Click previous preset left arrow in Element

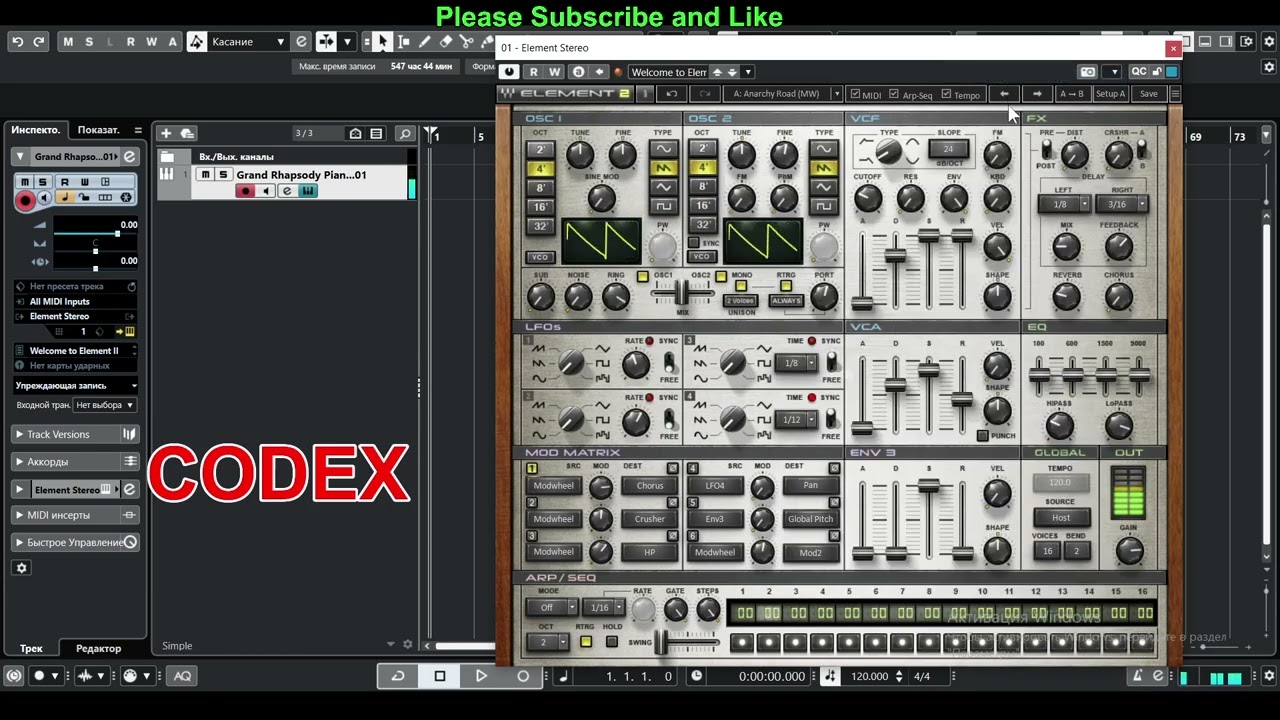pyautogui.click(x=1004, y=94)
